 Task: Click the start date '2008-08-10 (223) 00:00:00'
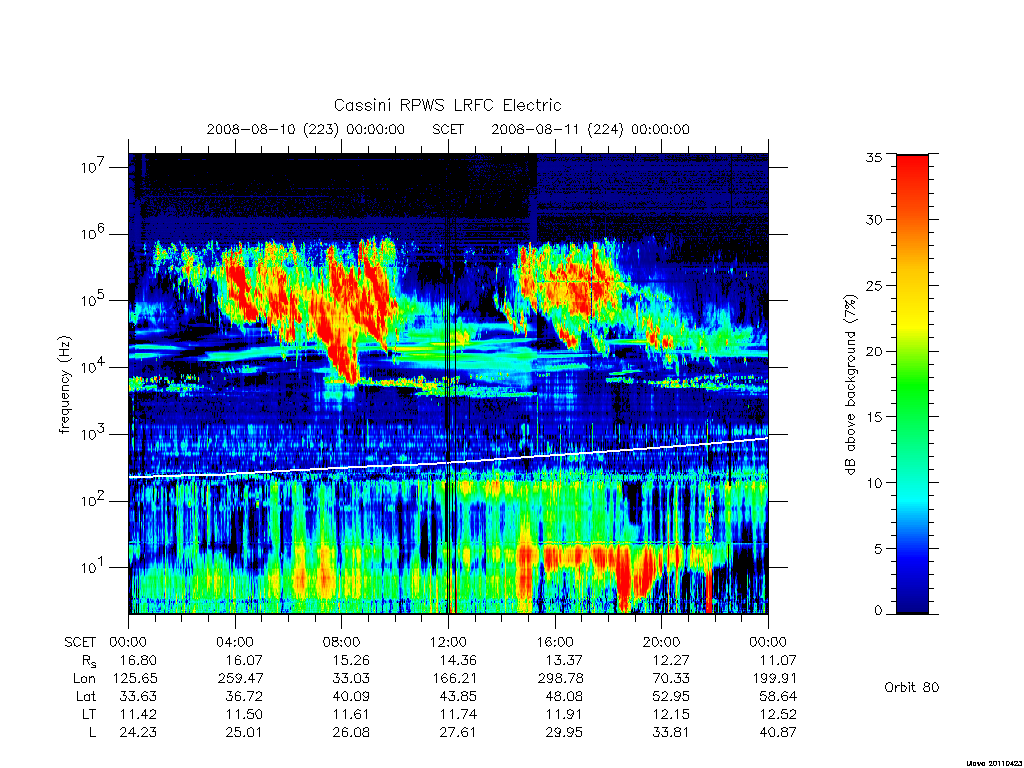click(306, 129)
